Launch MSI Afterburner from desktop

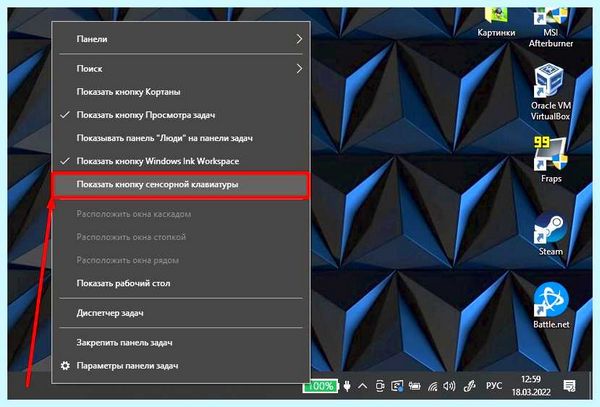551,28
